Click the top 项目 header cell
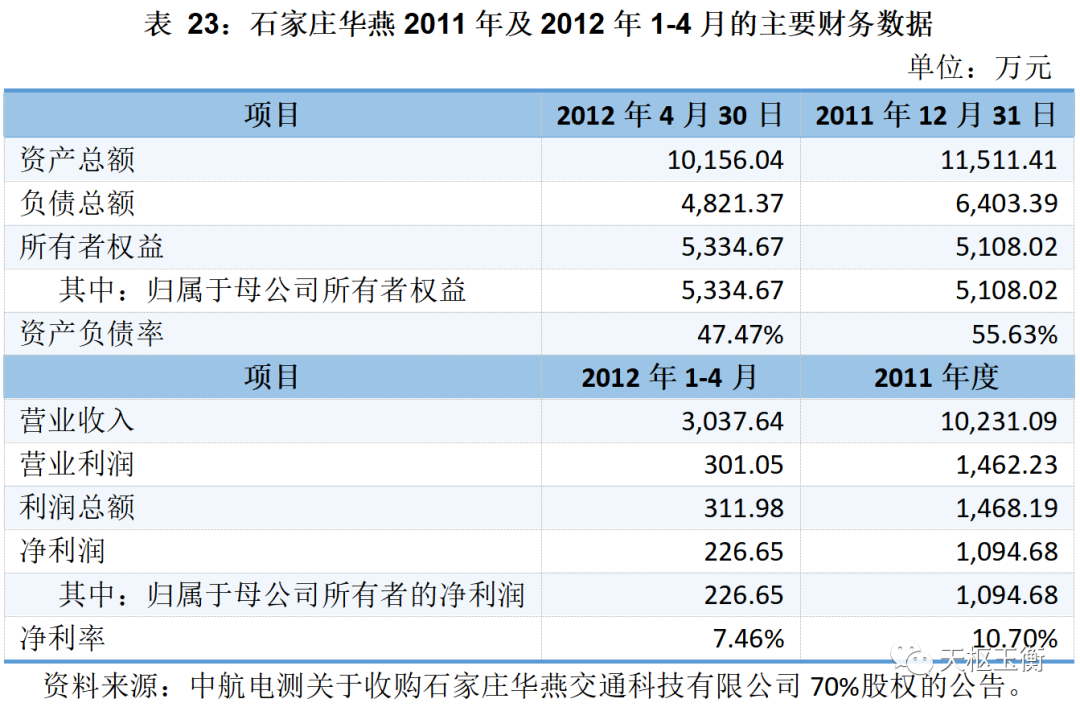 [272, 115]
